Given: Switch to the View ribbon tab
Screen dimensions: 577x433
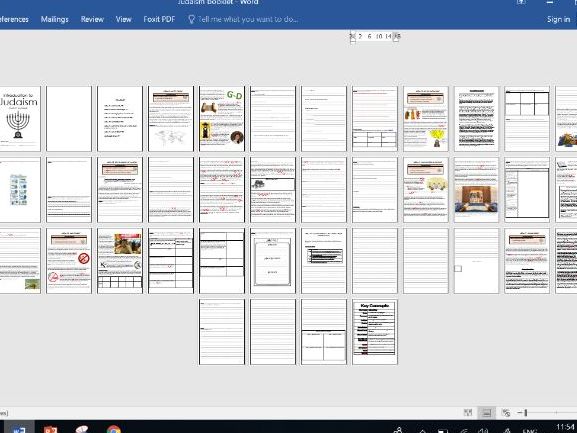Looking at the screenshot, I should point(123,19).
